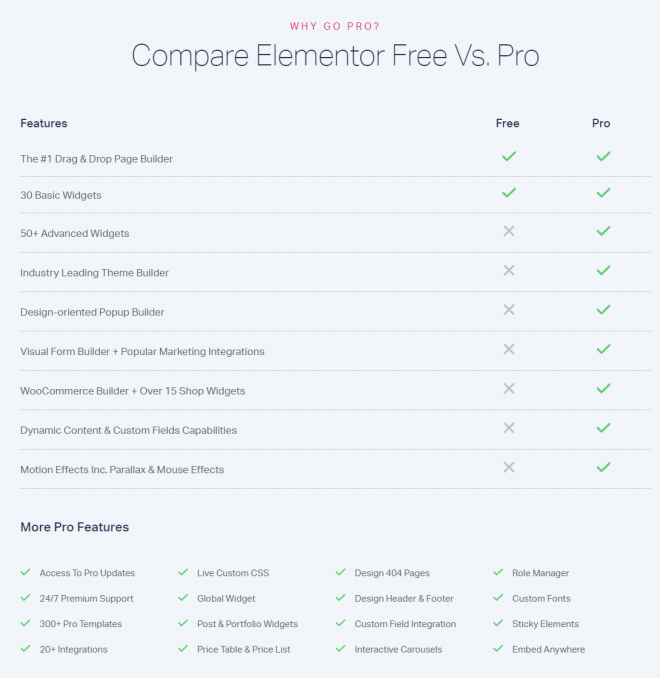
Task: Click the Pro checkmark for 30 Basic Widgets
Action: [603, 192]
